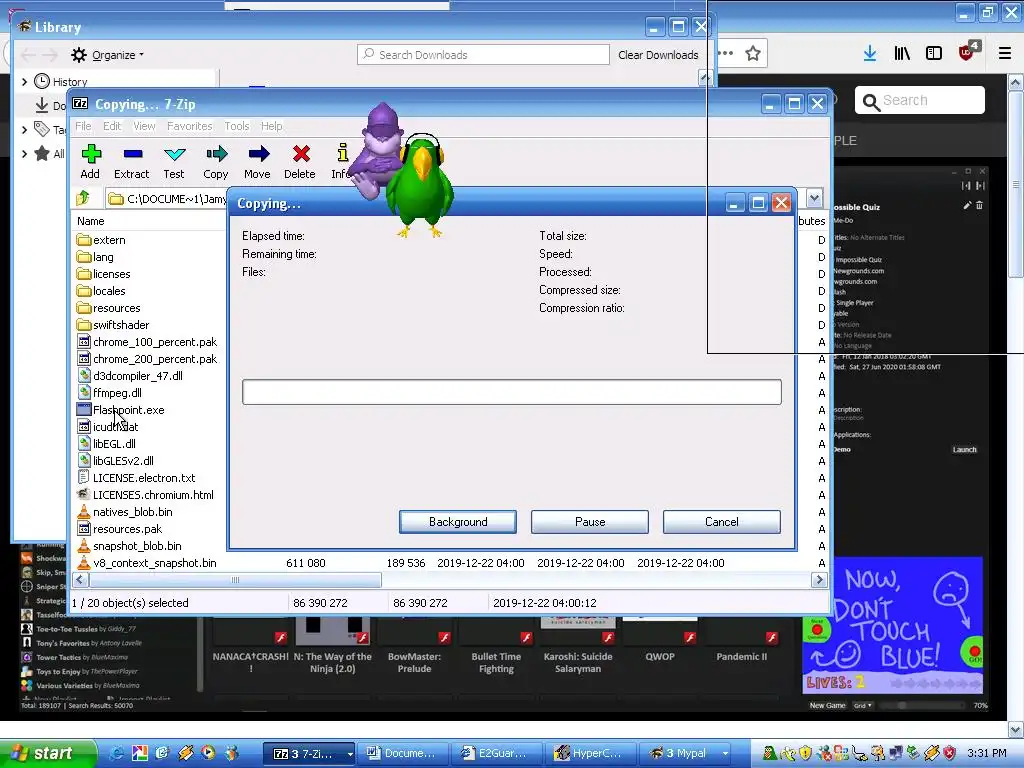This screenshot has width=1024, height=768.
Task: Click the right arrow of the horizontal scrollbar
Action: pyautogui.click(x=818, y=579)
